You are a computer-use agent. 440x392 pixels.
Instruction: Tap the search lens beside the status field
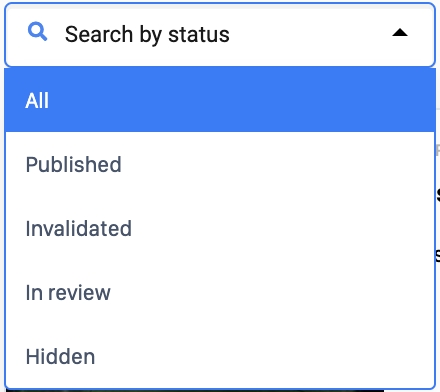[x=37, y=32]
